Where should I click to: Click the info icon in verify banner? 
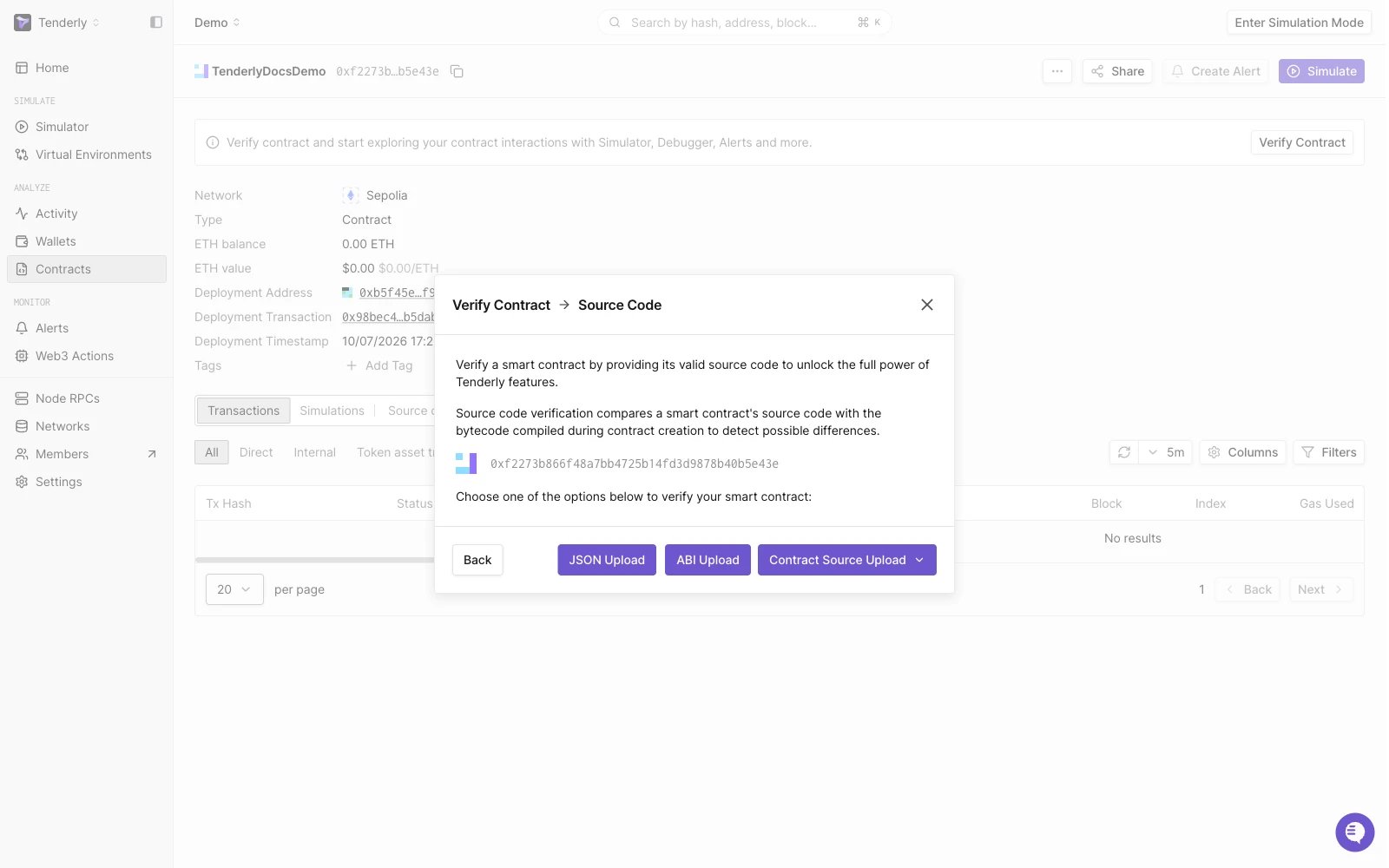tap(213, 142)
